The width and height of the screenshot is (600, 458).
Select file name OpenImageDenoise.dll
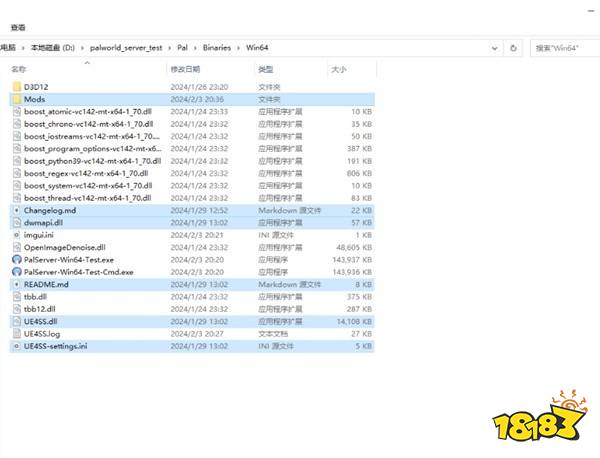[x=65, y=248]
